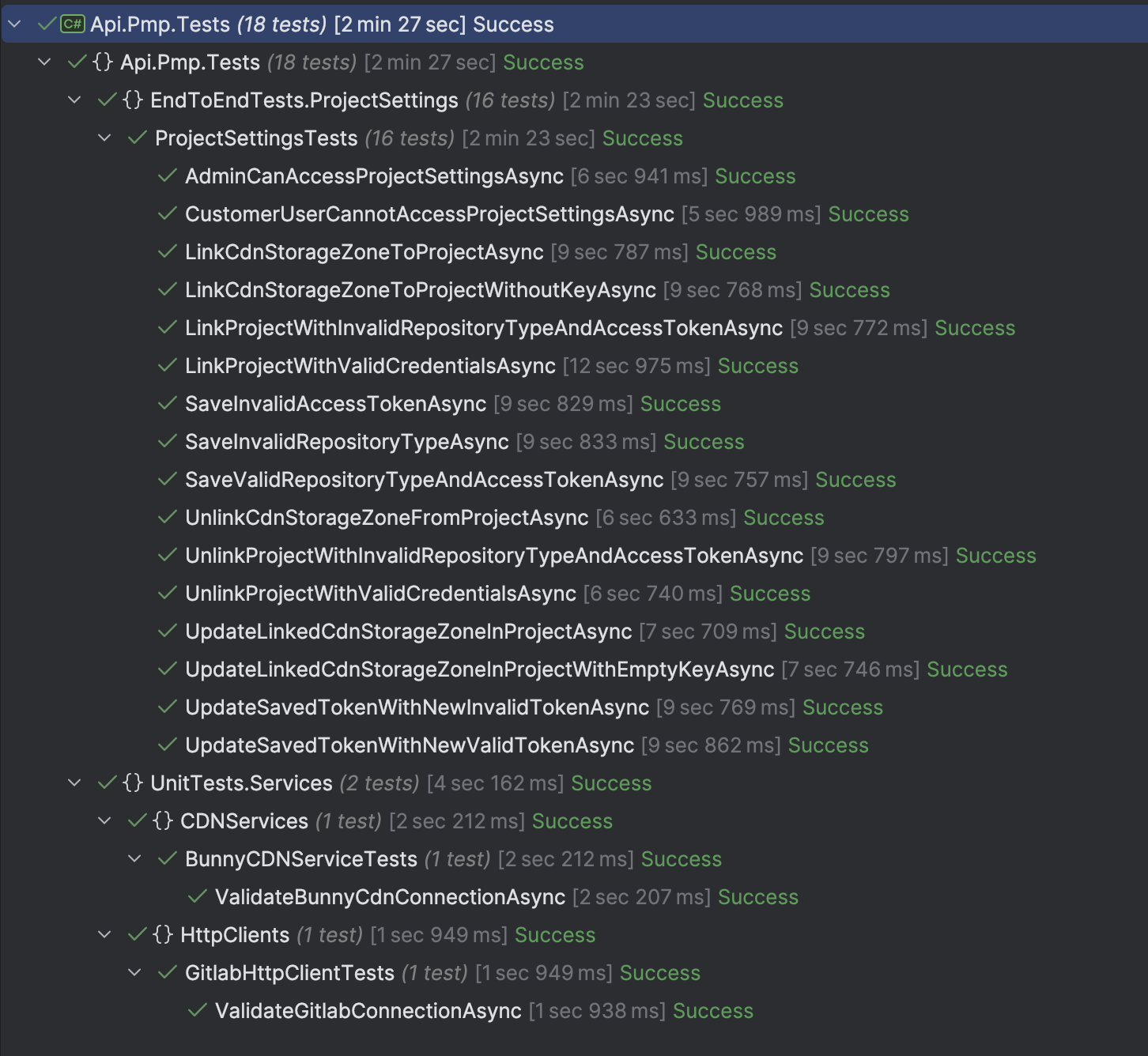Select the UpdateSavedTokenWithNewValidTokenAsync test
Viewport: 1148px width, 1056px height.
pyautogui.click(x=409, y=745)
